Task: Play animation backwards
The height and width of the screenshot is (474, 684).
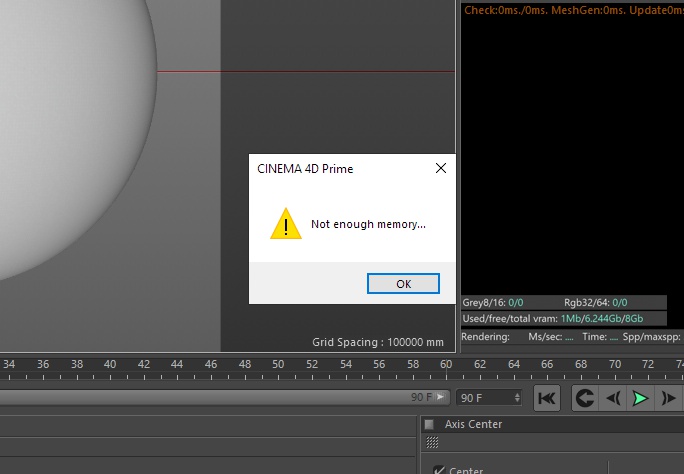Action: tap(613, 398)
